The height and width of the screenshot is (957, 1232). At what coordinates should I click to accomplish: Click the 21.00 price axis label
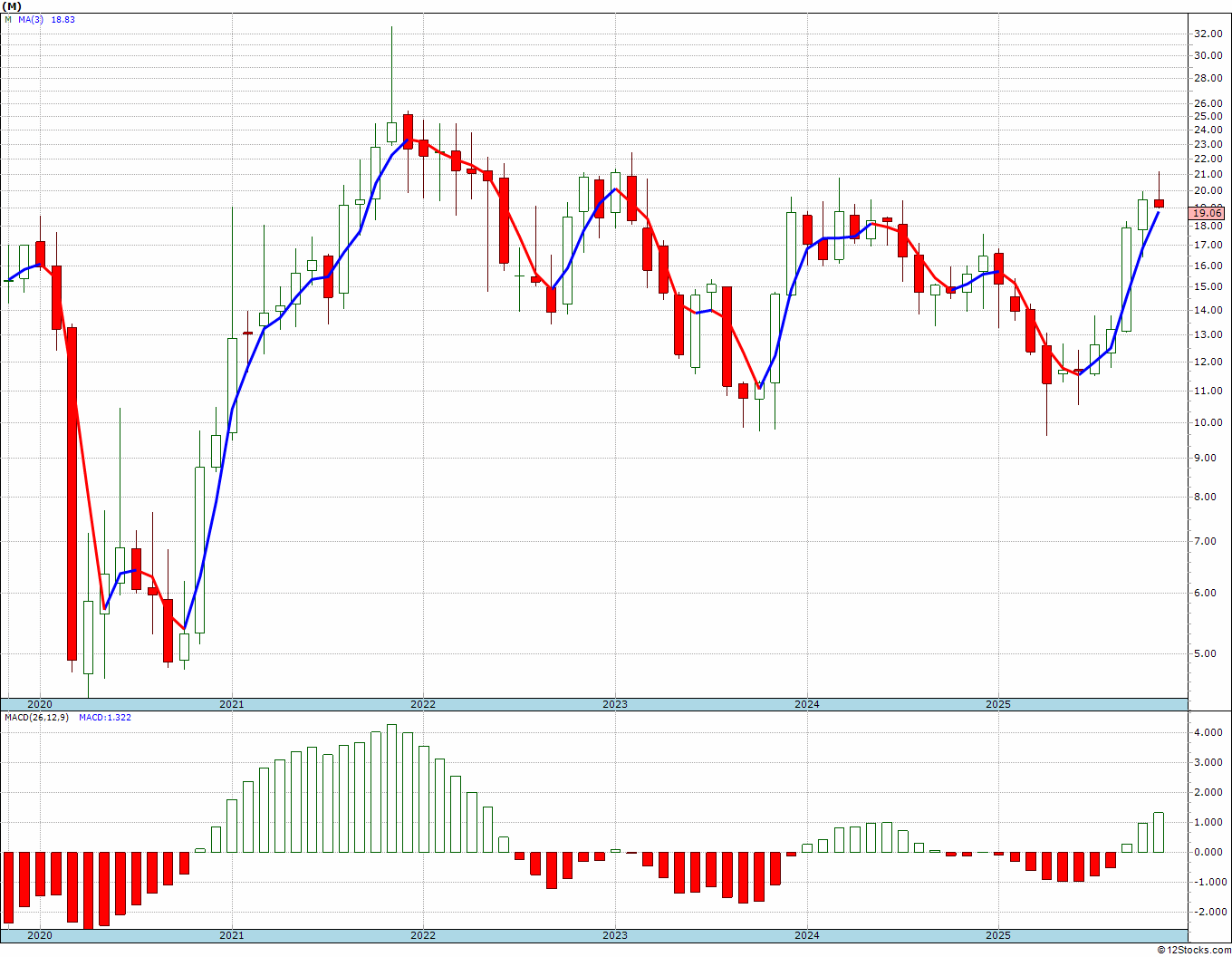point(1208,174)
